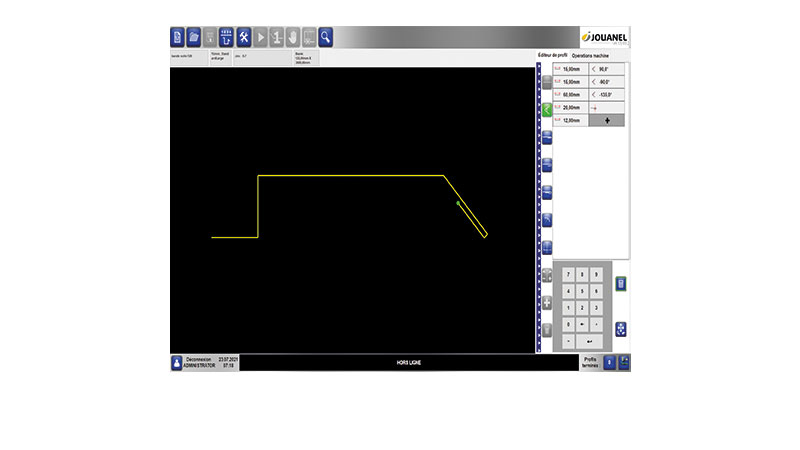This screenshot has height=450, width=800.
Task: Click the bottom-right profile graph icon
Action: pos(623,362)
